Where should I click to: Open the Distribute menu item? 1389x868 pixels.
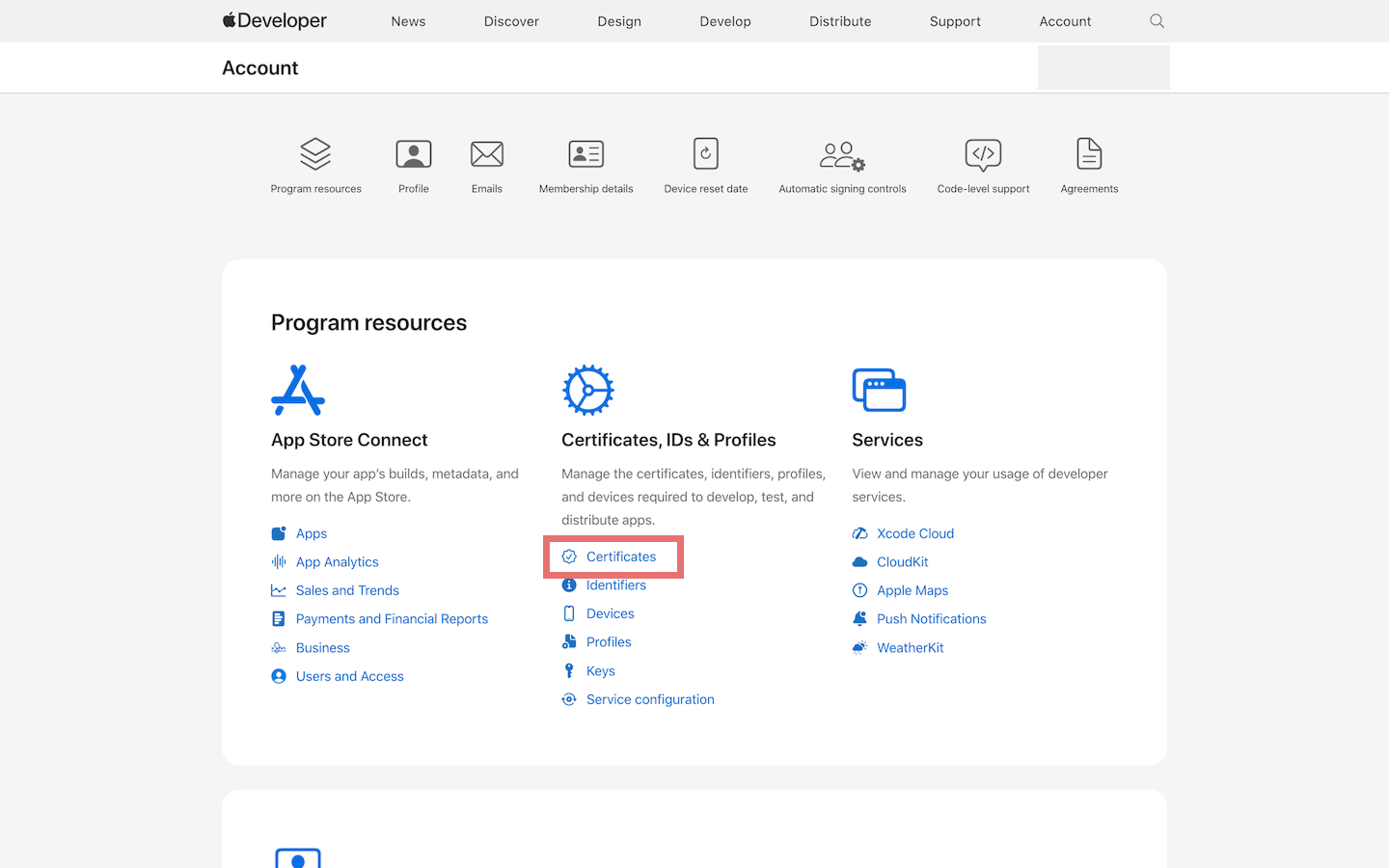[x=840, y=21]
